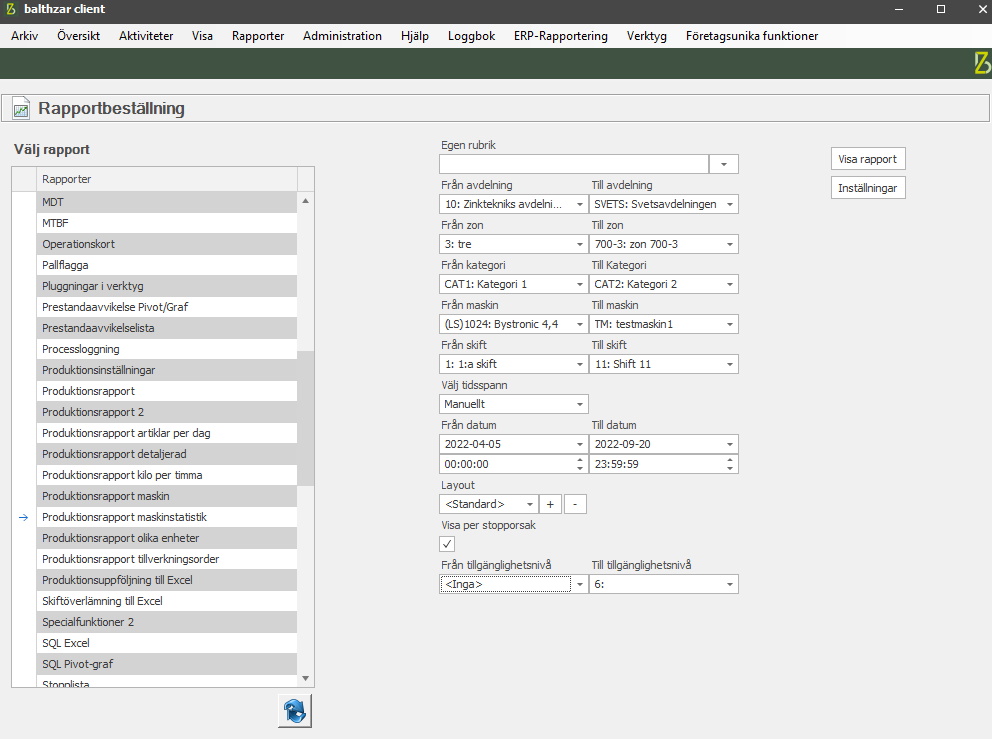Click the Balthzar logo in the green bar
The image size is (992, 739).
982,63
